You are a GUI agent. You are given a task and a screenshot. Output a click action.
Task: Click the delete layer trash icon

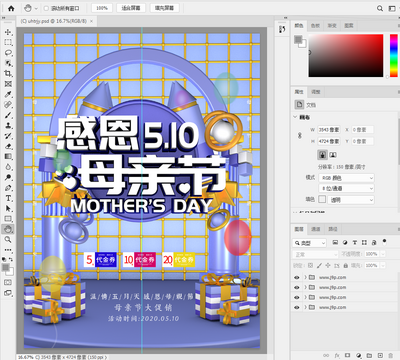click(x=390, y=355)
